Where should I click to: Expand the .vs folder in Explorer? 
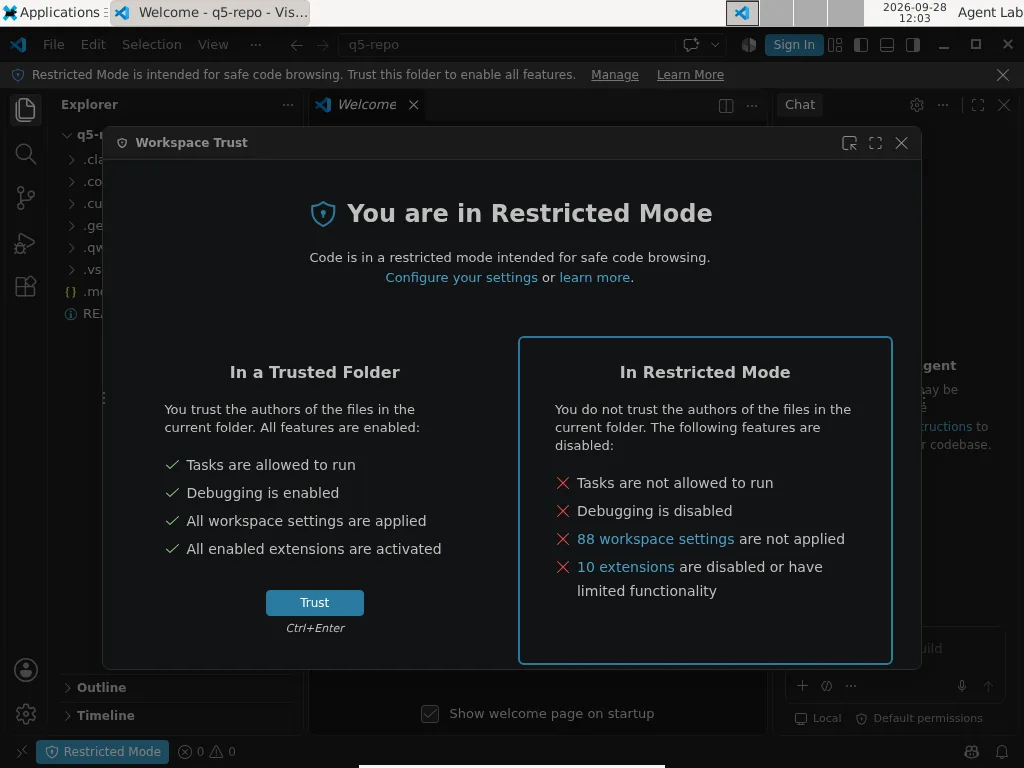coord(72,270)
